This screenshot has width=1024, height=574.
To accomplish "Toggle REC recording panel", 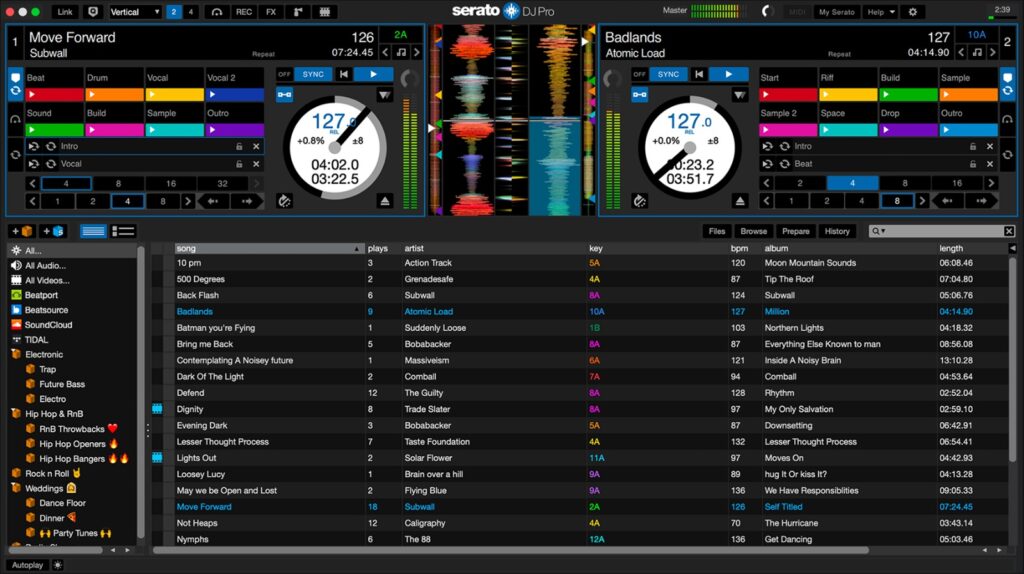I will (x=244, y=12).
